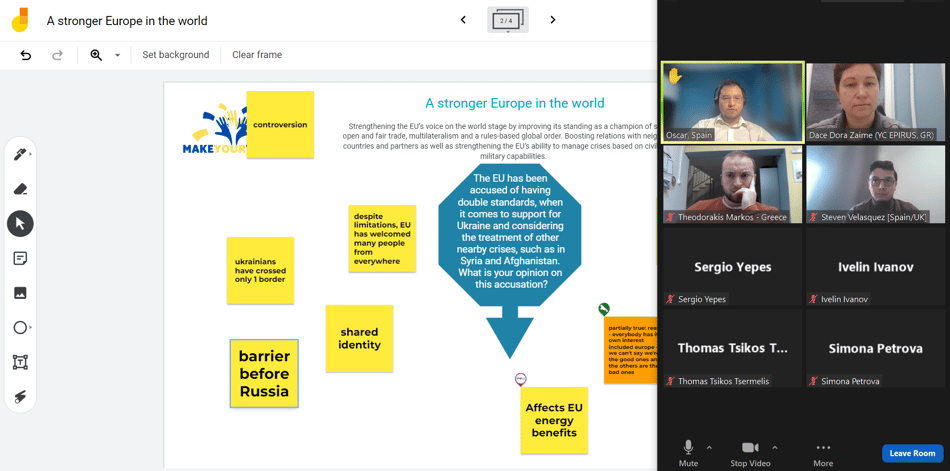Rename the jam title A stronger Europe in the world
The width and height of the screenshot is (950, 471).
[x=127, y=21]
